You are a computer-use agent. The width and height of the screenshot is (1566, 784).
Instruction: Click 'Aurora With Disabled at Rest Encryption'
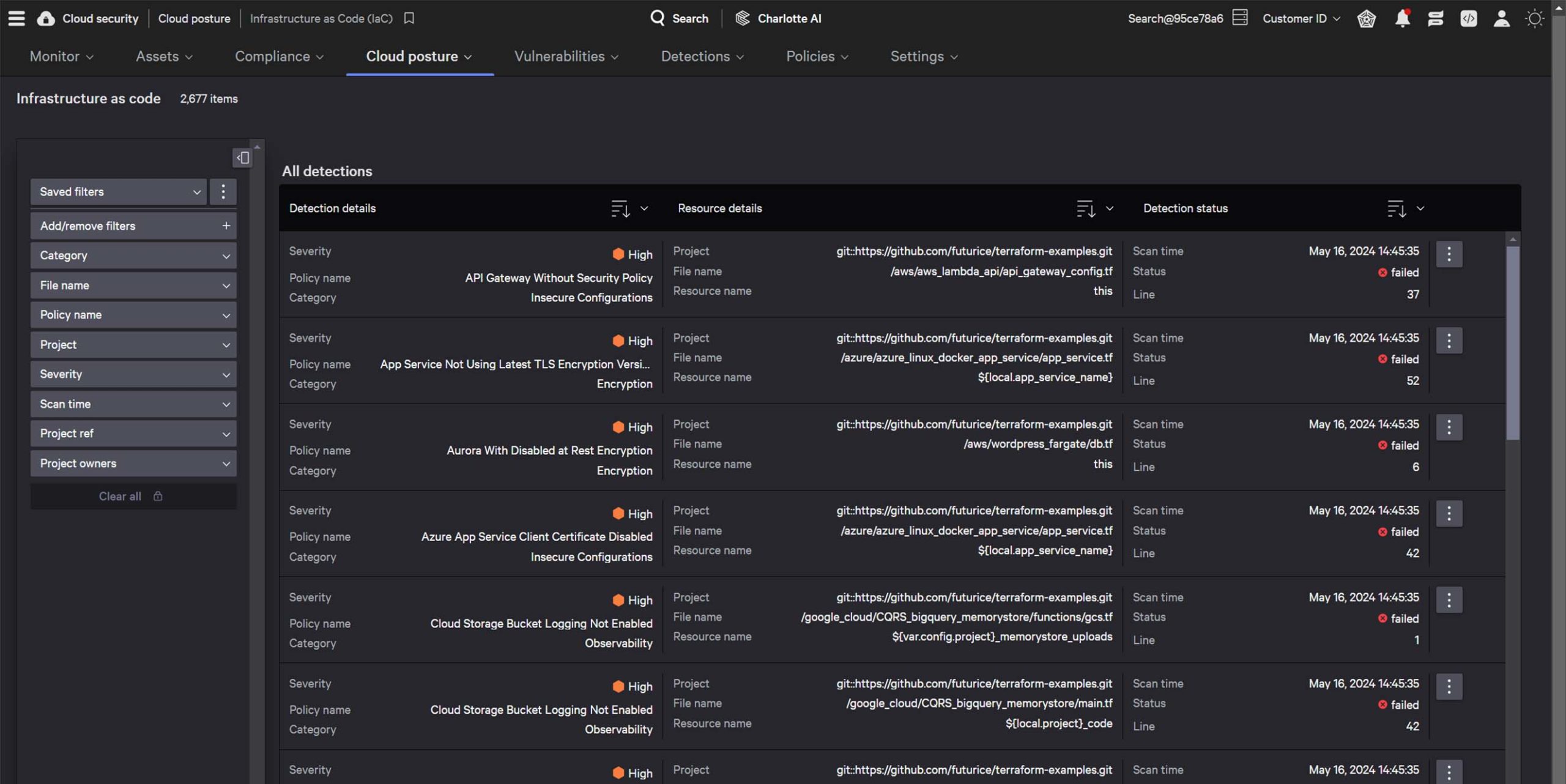pos(549,451)
